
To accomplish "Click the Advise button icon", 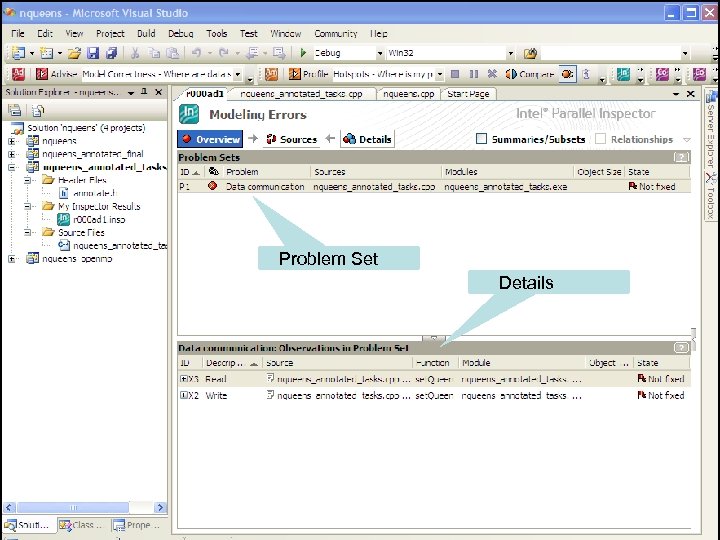I will tap(42, 74).
